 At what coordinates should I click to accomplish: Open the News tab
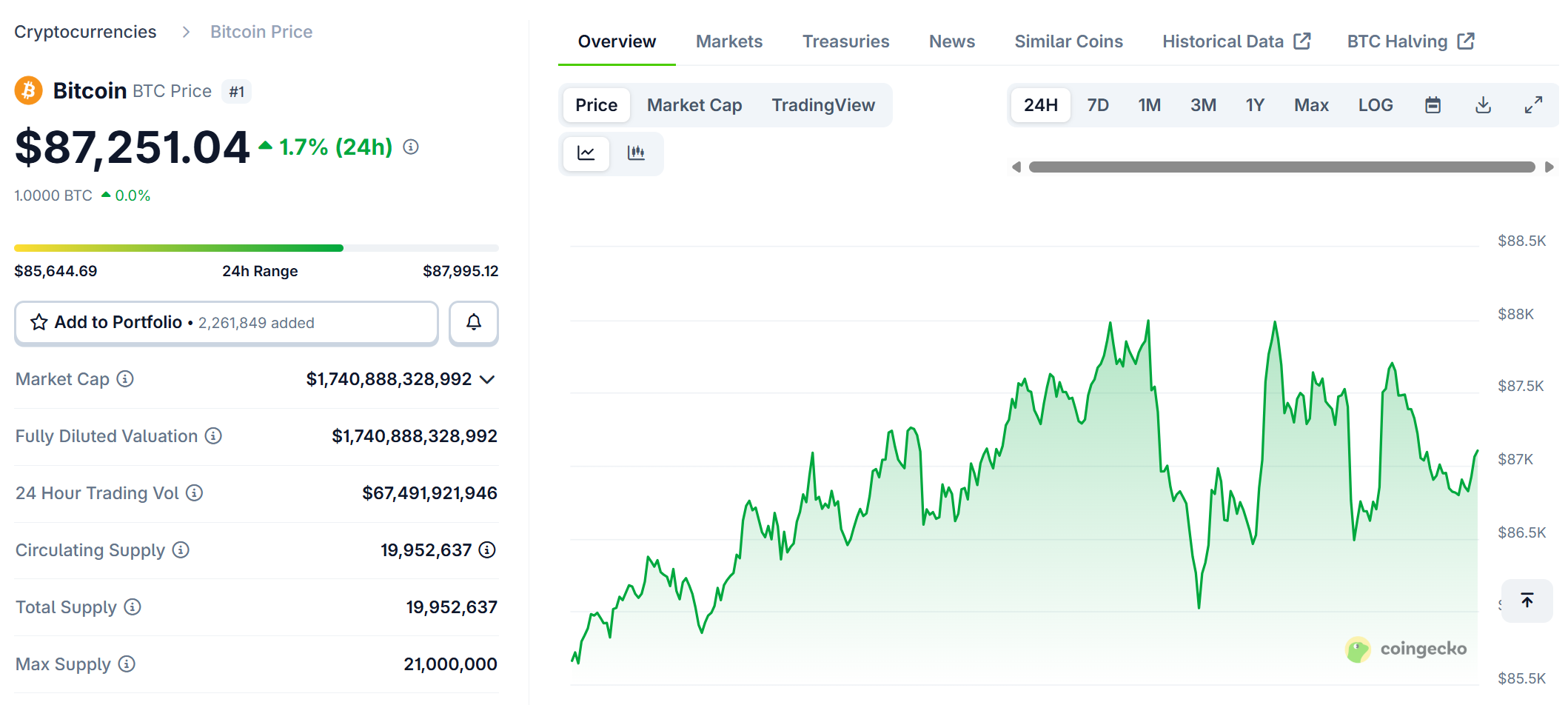tap(951, 41)
